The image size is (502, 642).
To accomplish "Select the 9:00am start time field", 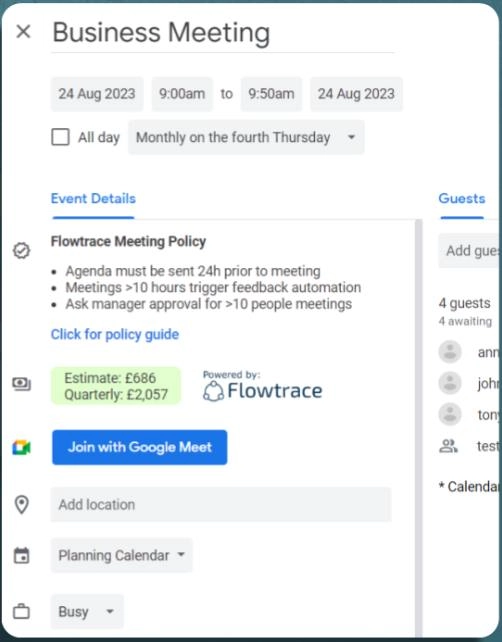I will pyautogui.click(x=182, y=94).
